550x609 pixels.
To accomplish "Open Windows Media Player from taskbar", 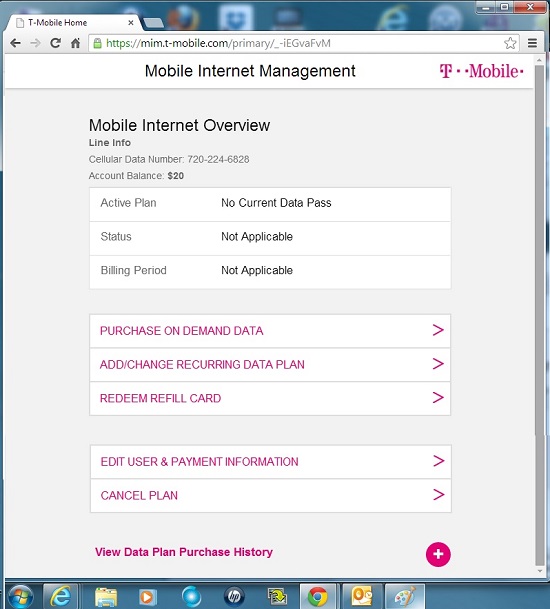I will (148, 597).
